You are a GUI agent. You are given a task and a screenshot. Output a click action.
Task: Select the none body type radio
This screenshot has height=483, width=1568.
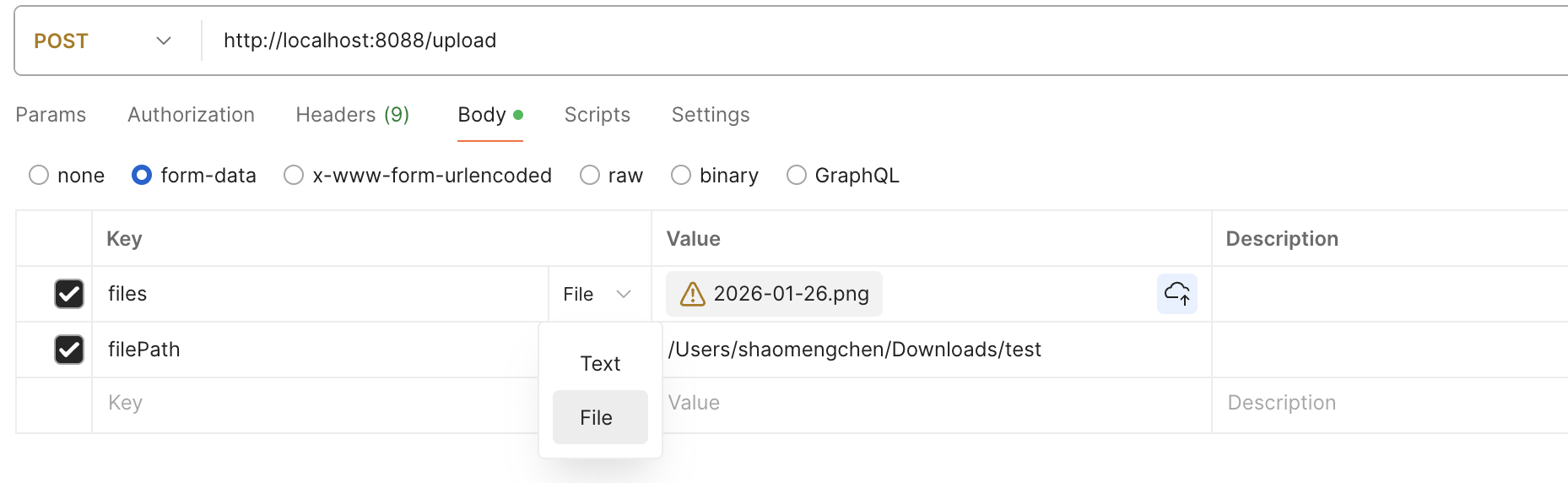[39, 175]
